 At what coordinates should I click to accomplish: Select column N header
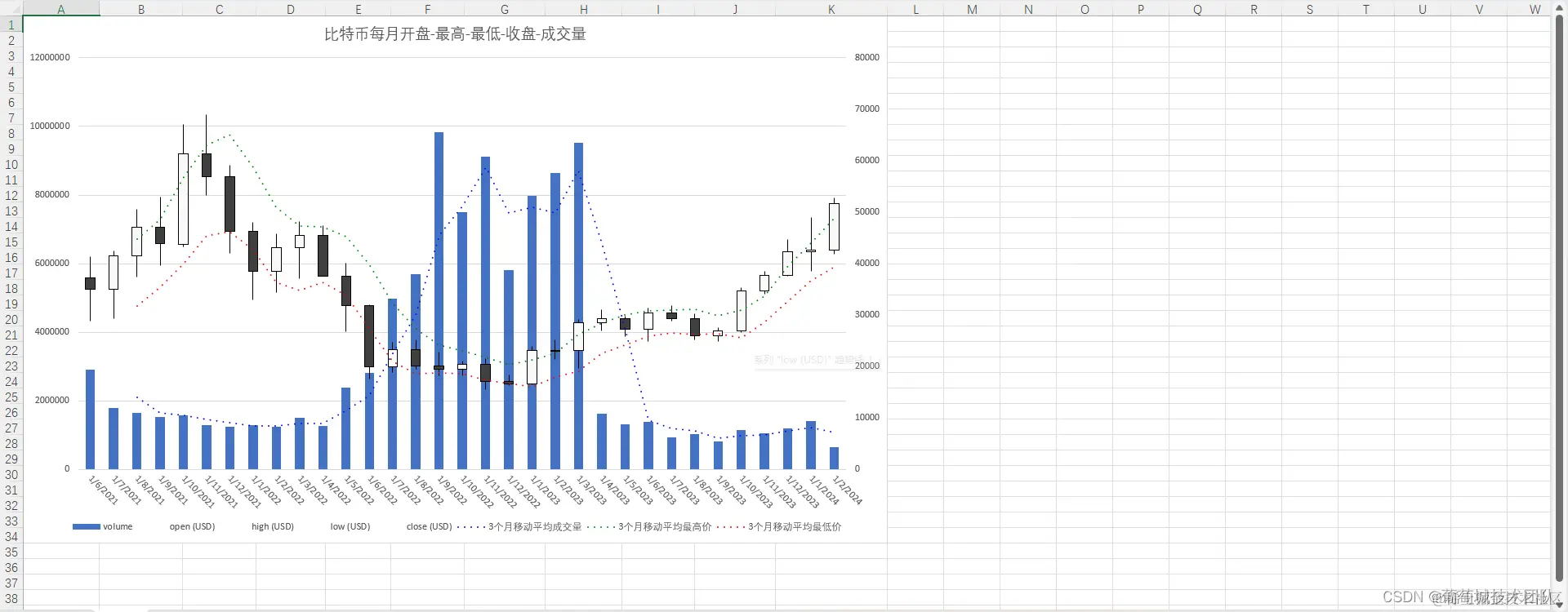coord(1028,10)
